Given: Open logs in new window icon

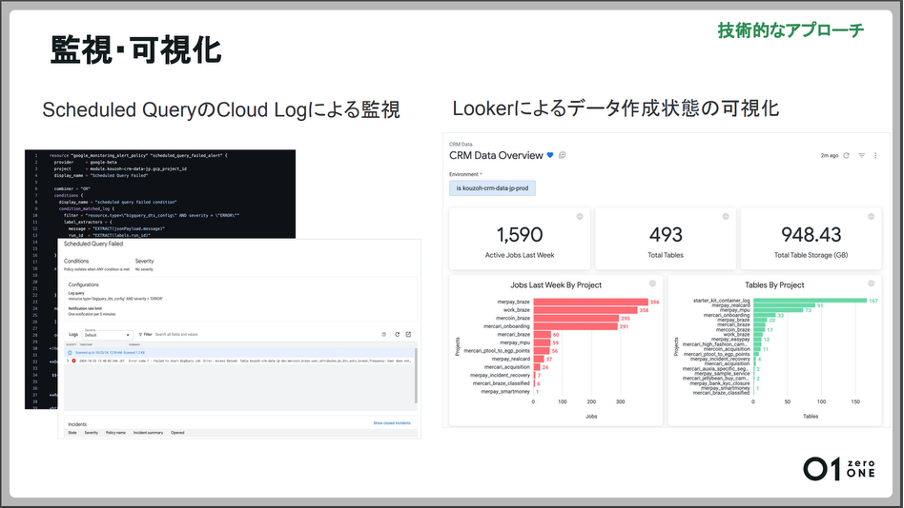Looking at the screenshot, I should click(x=408, y=334).
